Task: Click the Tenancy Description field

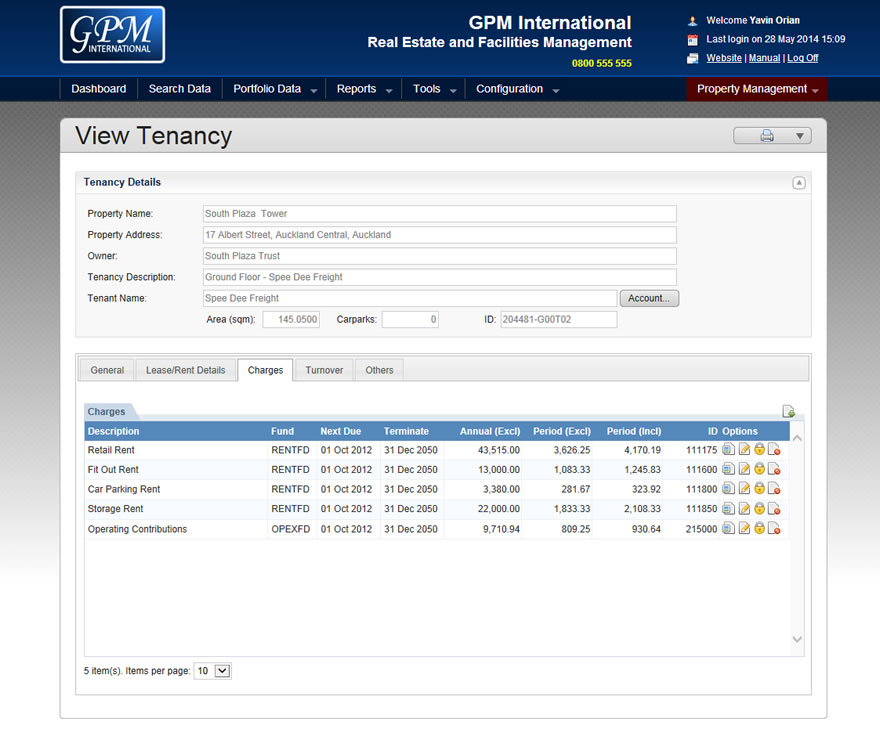Action: pos(439,277)
